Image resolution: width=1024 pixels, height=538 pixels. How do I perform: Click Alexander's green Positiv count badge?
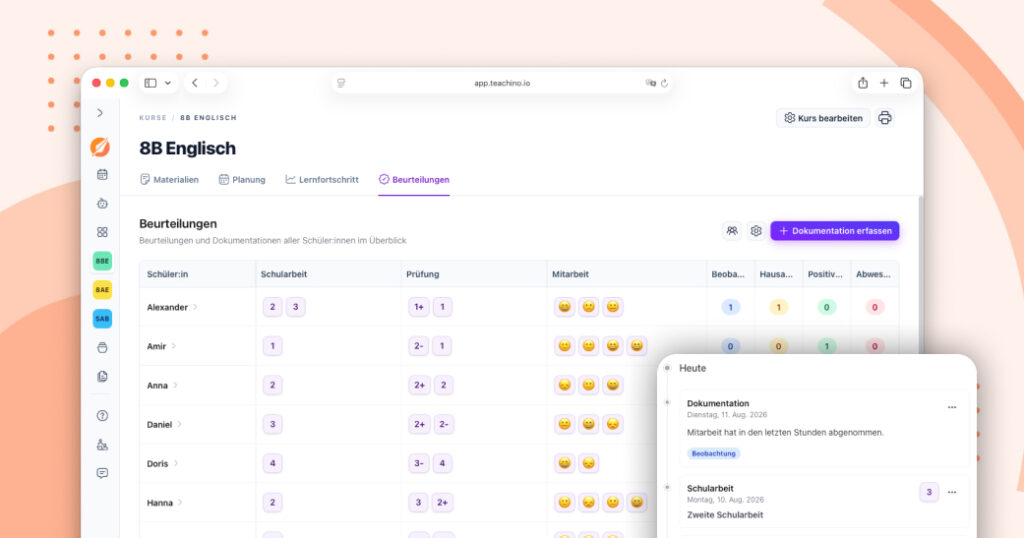click(x=827, y=307)
